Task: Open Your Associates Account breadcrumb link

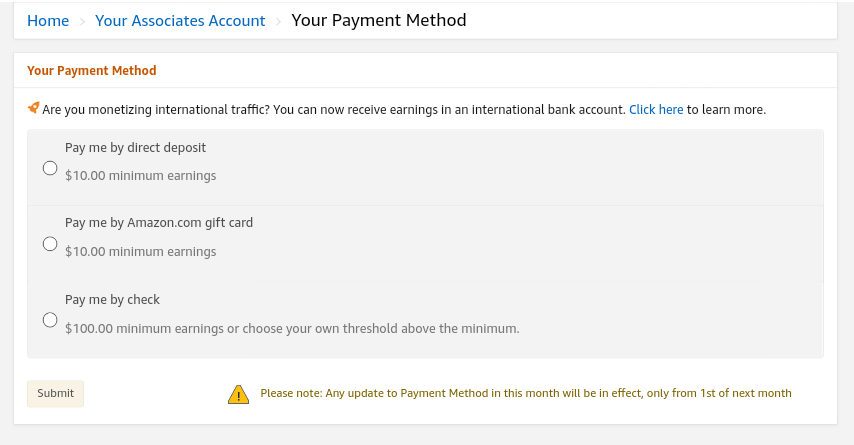Action: point(180,20)
